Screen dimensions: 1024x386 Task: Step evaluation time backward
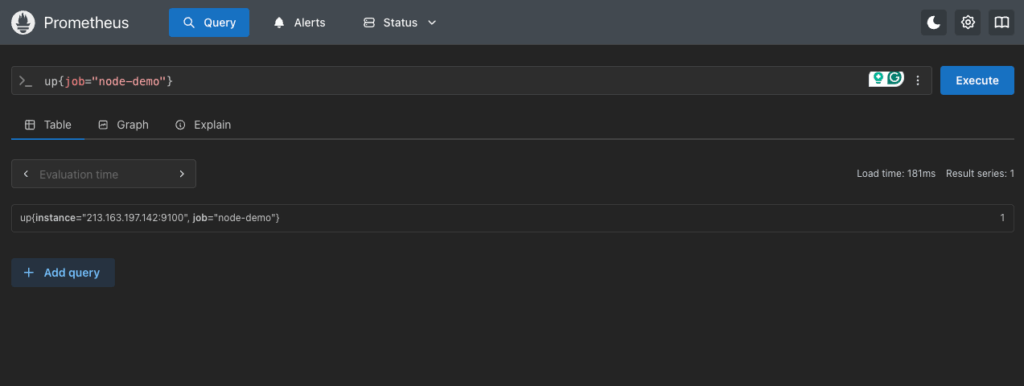coord(25,174)
